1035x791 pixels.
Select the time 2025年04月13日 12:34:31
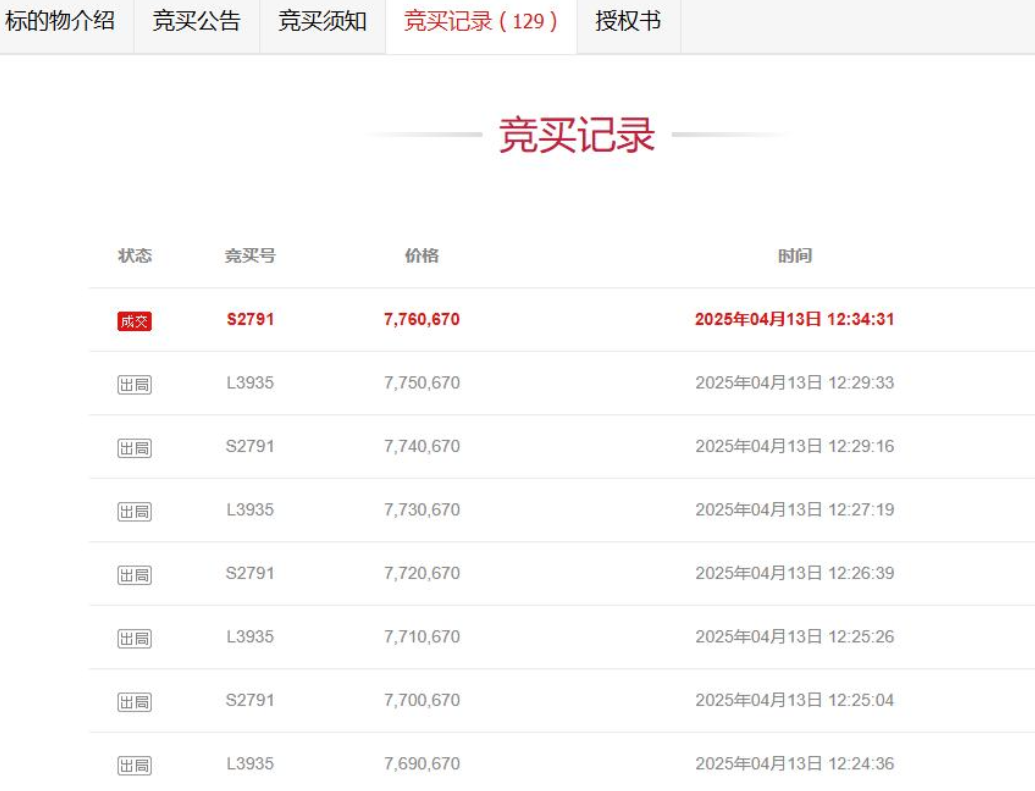[795, 319]
